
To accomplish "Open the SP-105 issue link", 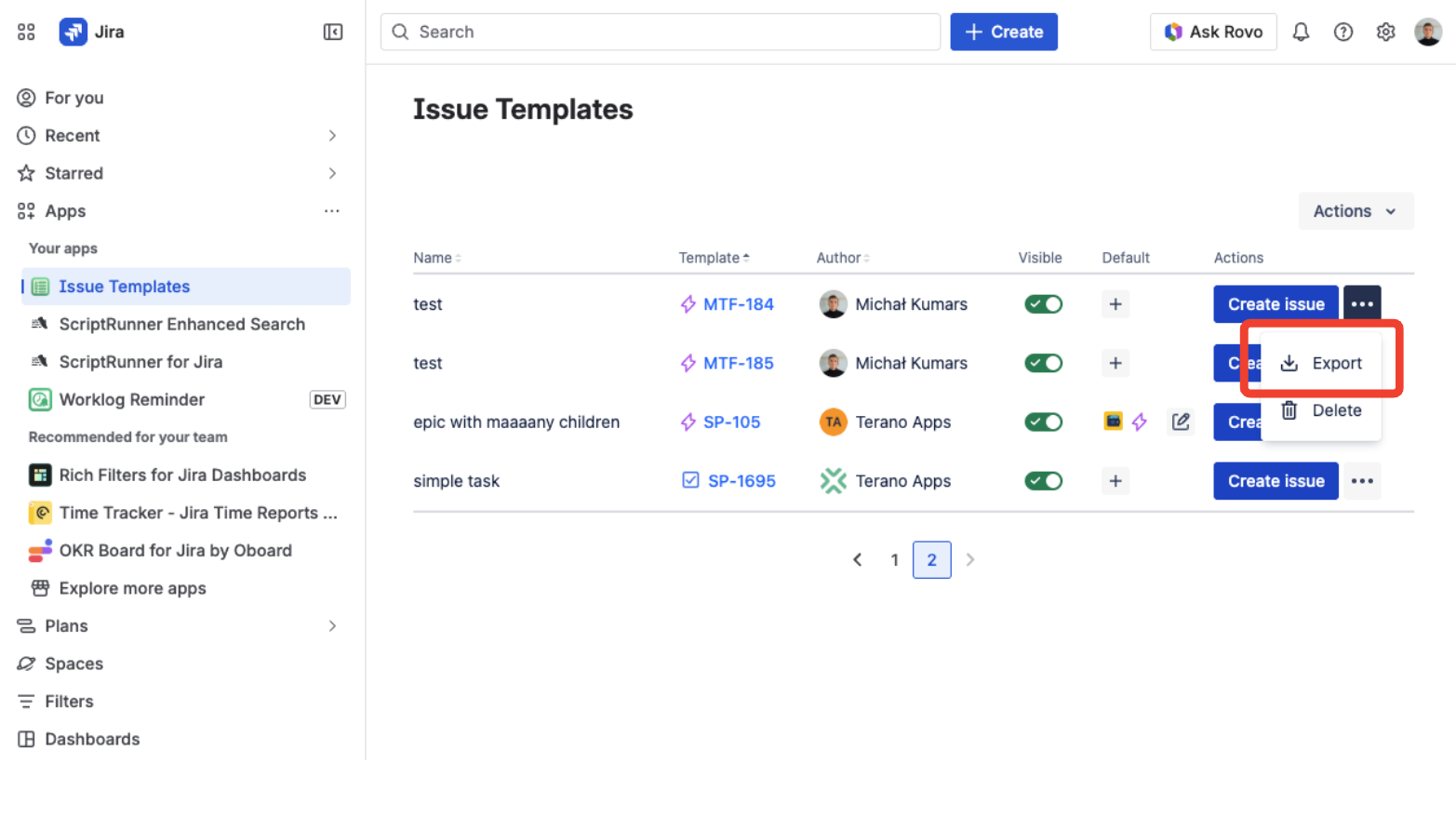I will pos(731,422).
